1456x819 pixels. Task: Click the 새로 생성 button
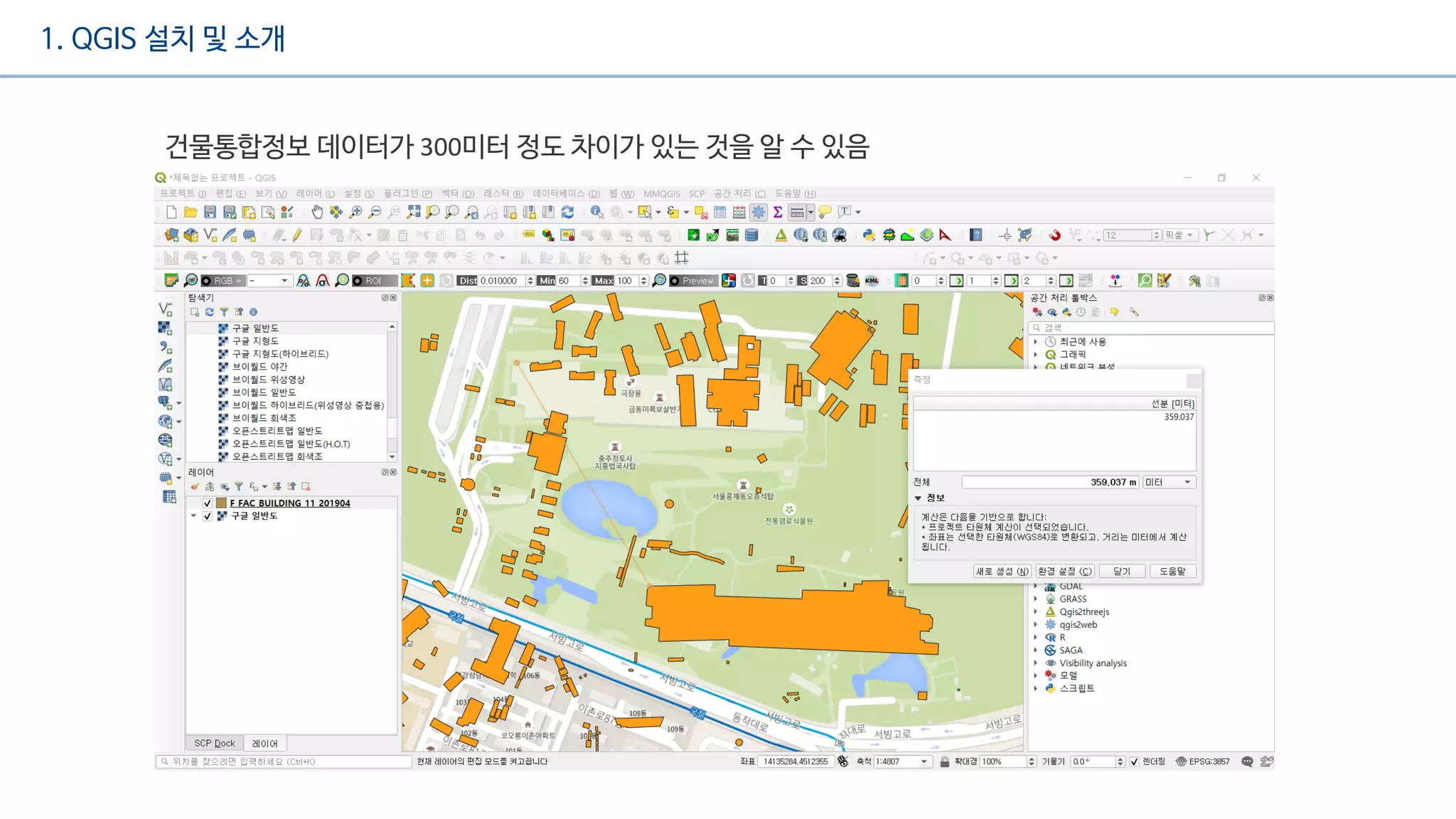[x=1002, y=571]
